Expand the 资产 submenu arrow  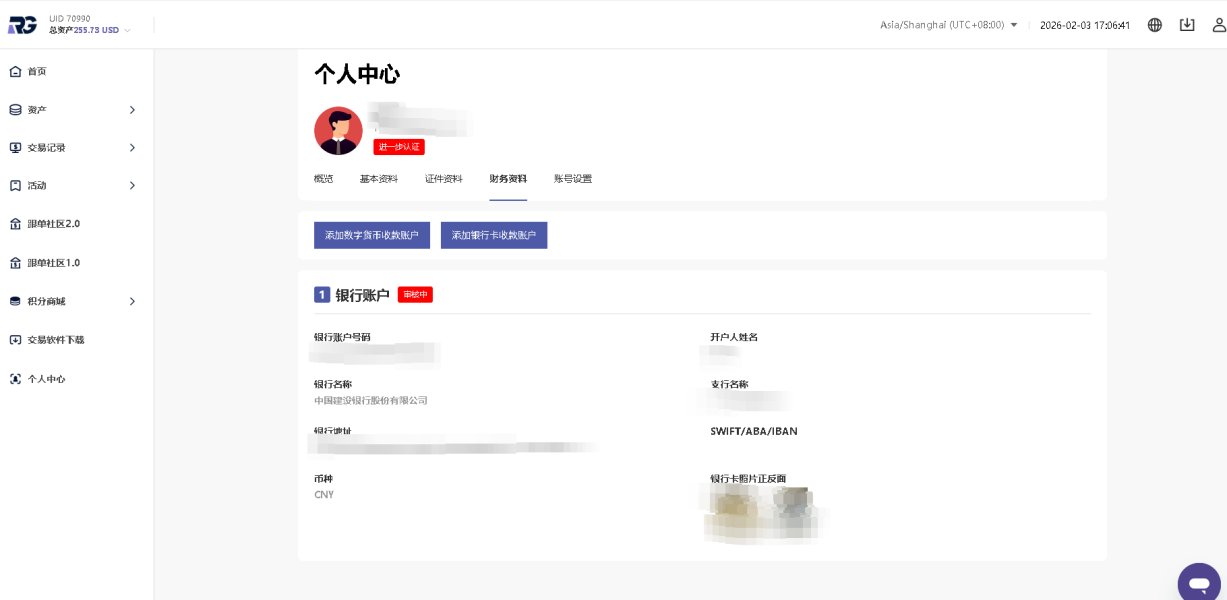132,110
